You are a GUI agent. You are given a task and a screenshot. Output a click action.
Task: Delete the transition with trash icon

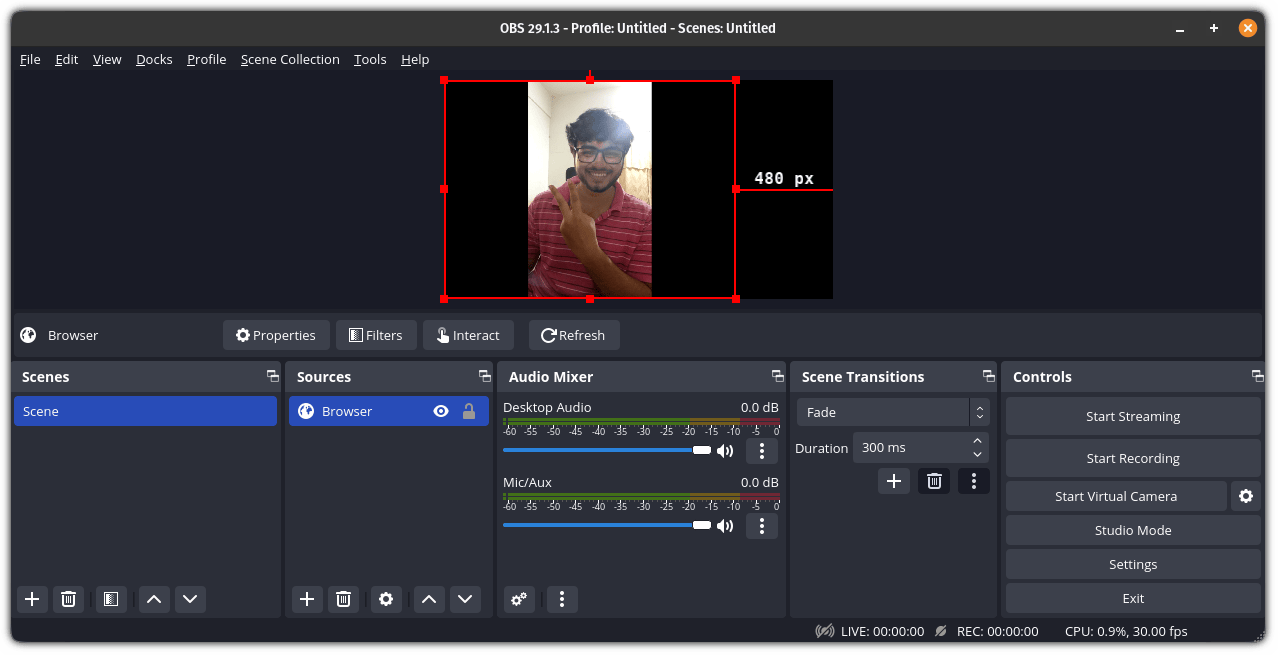click(934, 481)
